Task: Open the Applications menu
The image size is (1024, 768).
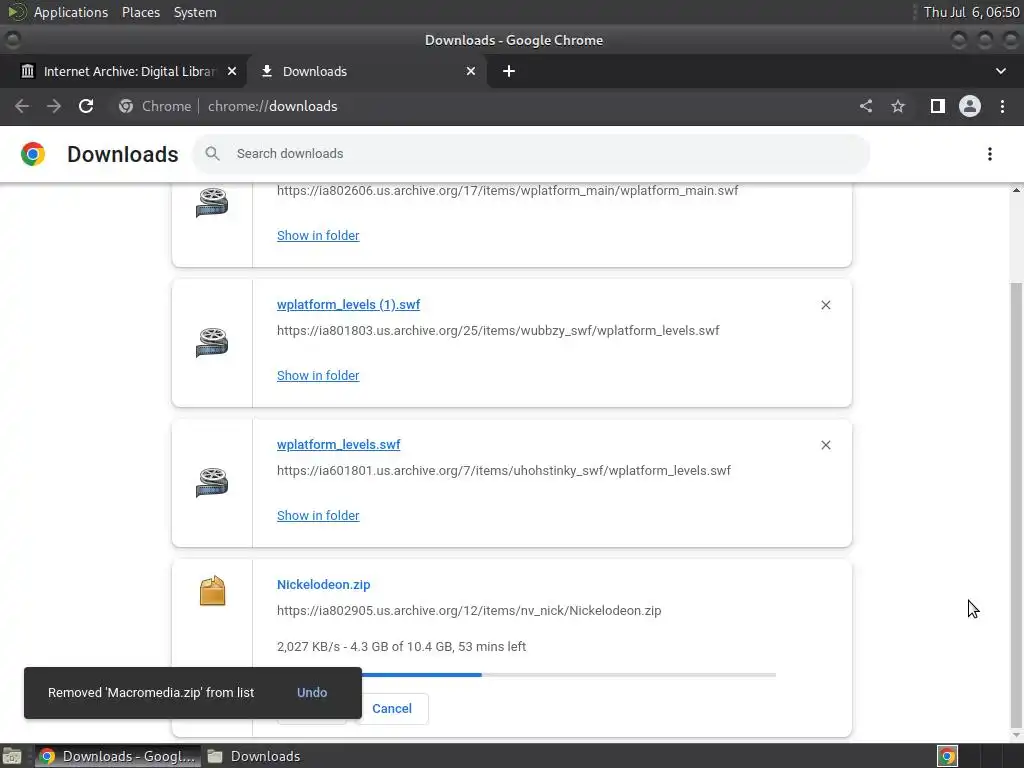Action: point(71,12)
